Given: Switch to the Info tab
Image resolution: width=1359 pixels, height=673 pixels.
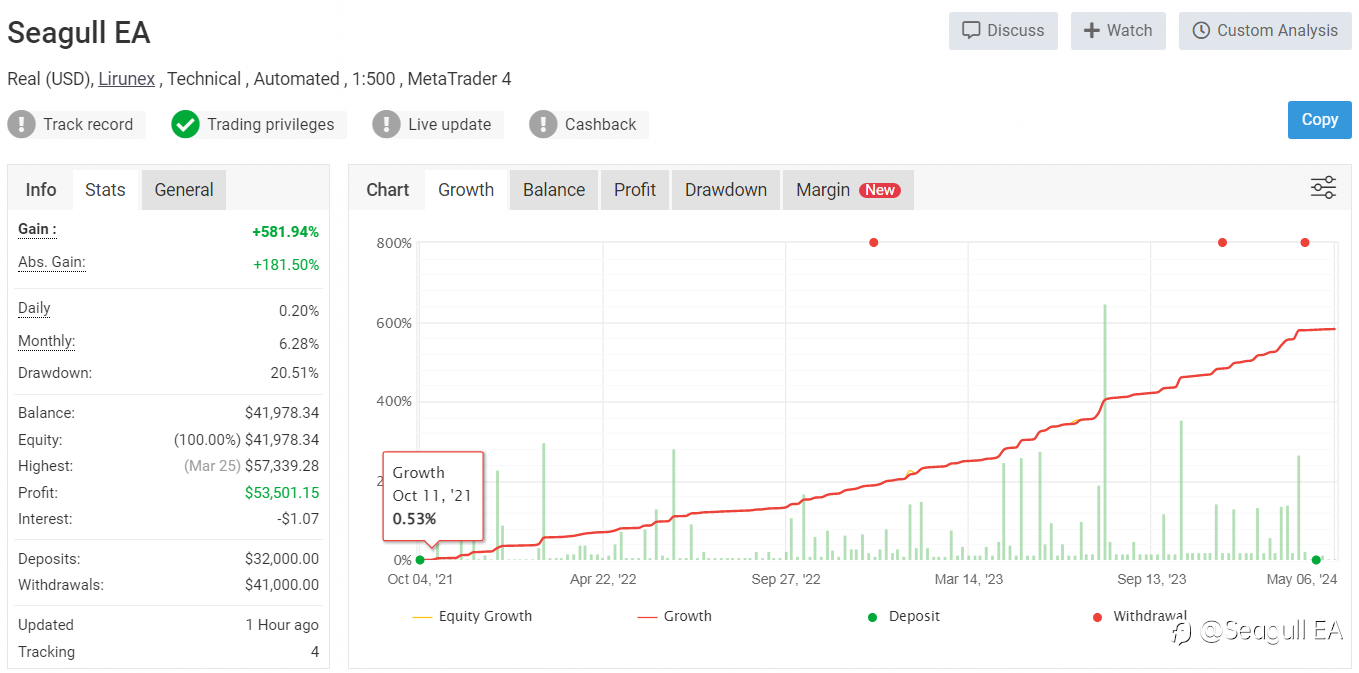Looking at the screenshot, I should 41,190.
